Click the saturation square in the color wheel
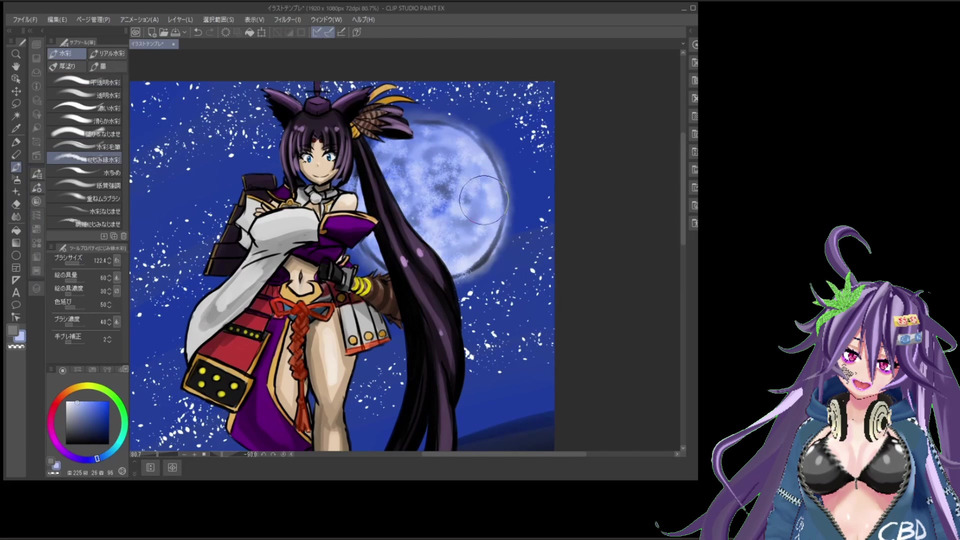Screen dimensions: 960x540 (88, 422)
